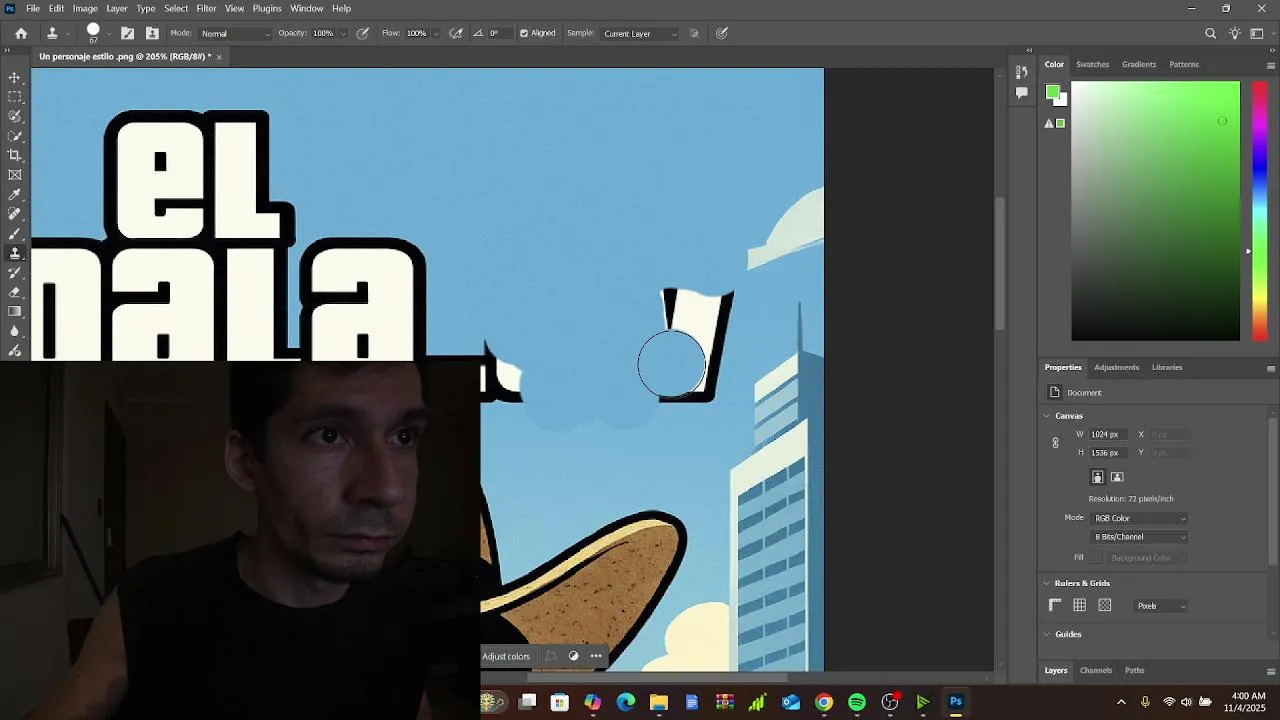
Task: Select the Lasso tool in the toolbar
Action: tap(15, 116)
